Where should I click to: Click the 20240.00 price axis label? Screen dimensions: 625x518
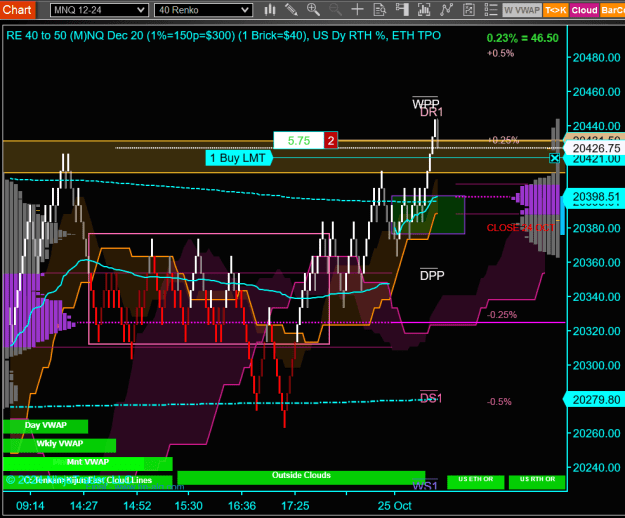596,467
